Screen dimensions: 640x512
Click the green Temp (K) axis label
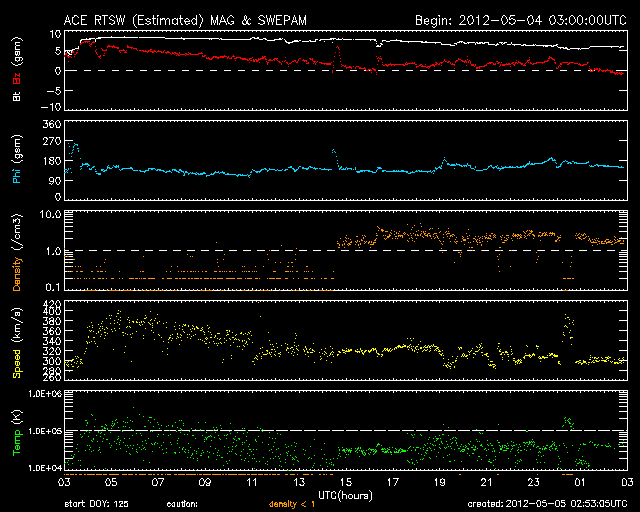[16, 429]
